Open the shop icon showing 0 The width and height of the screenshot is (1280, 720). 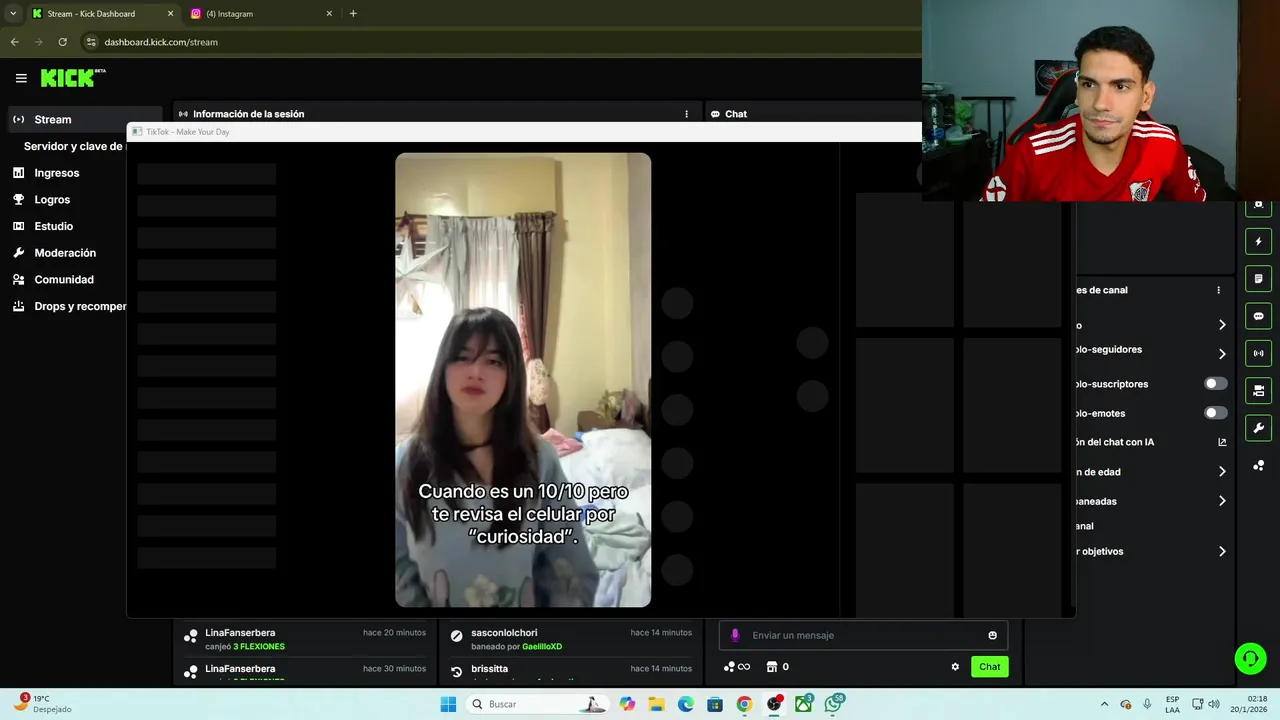pos(777,667)
